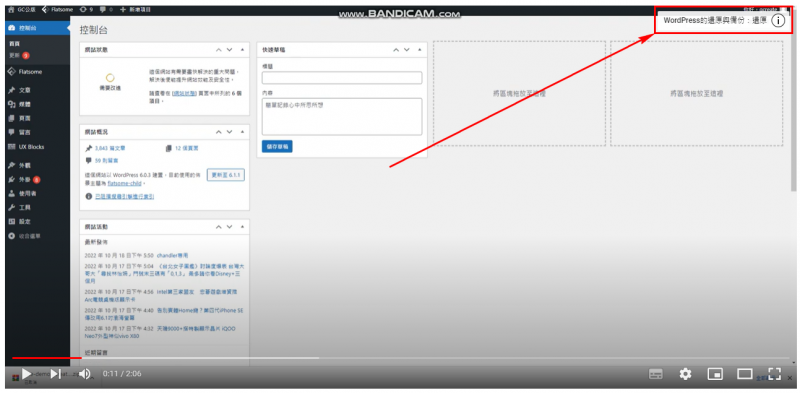Toggle collapse of 網站狀態 panel
800x393 pixels.
(242, 50)
